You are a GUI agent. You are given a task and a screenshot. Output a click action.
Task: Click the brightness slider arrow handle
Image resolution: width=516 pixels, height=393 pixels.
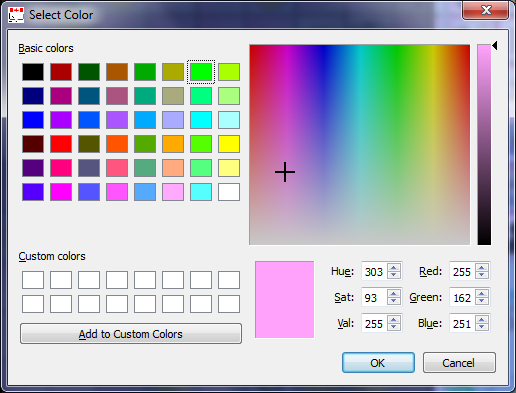(x=495, y=46)
